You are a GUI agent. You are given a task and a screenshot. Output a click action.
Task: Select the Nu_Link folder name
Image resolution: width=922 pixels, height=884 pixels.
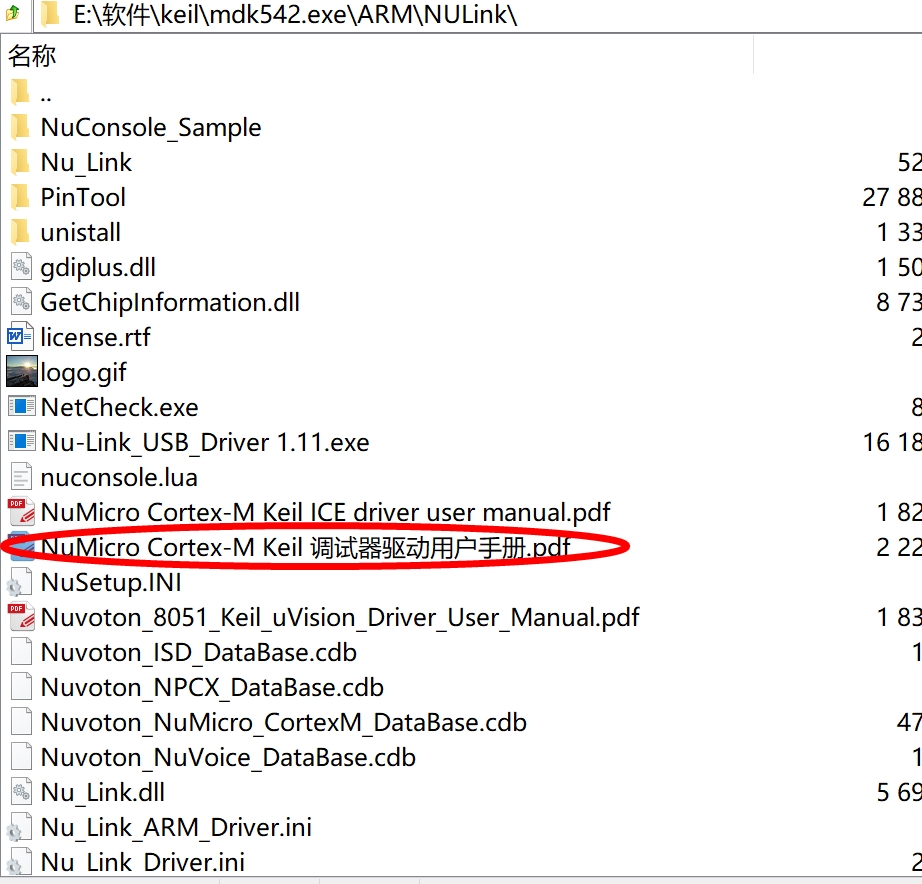[86, 163]
